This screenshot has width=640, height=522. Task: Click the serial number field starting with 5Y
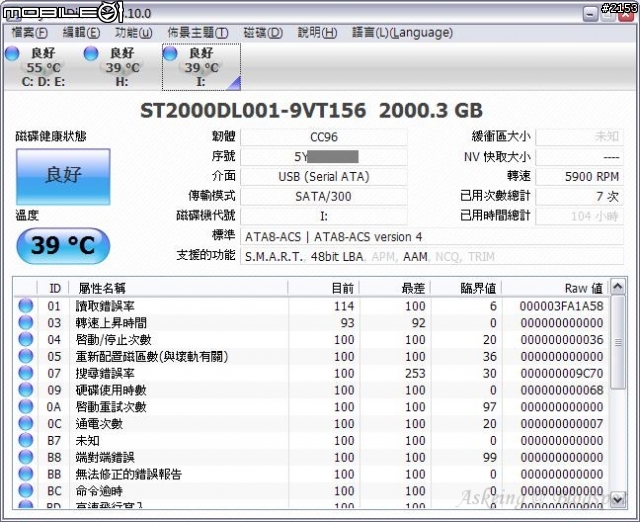click(x=324, y=157)
